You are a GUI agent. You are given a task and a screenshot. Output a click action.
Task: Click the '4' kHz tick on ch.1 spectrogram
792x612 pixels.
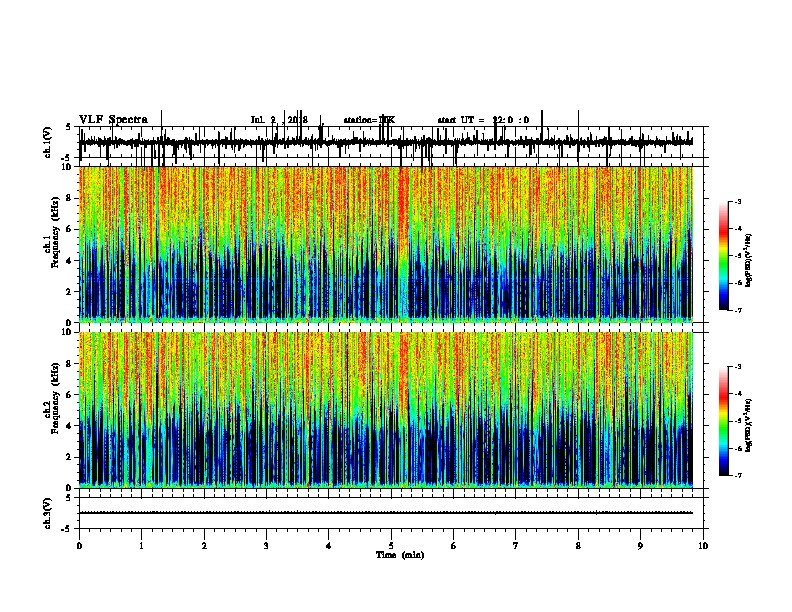[x=70, y=261]
